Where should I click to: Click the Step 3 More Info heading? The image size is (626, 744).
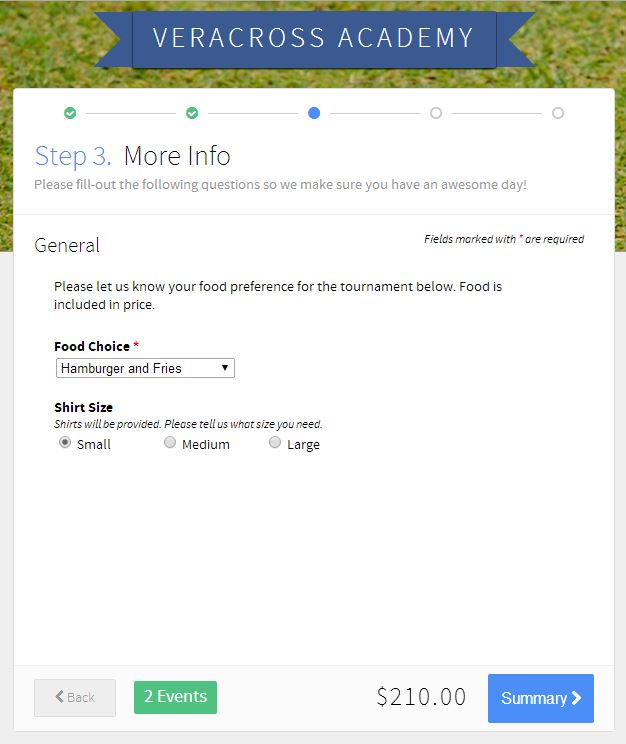tap(133, 156)
